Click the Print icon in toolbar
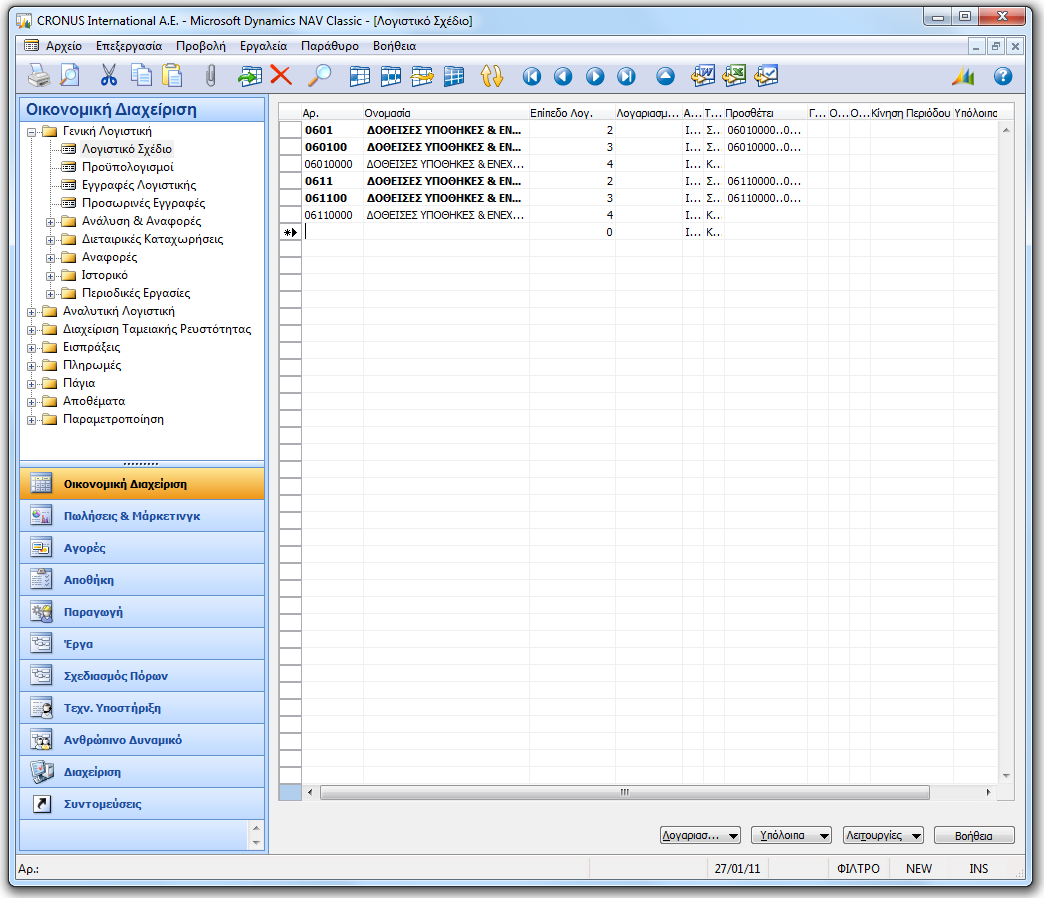This screenshot has height=898, width=1044. click(39, 76)
